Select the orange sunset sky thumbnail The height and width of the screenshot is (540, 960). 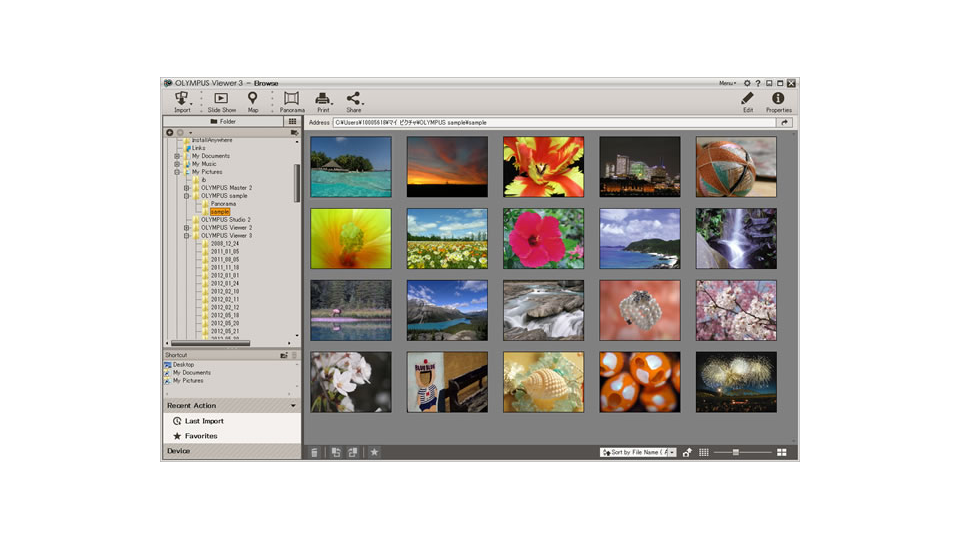(448, 167)
